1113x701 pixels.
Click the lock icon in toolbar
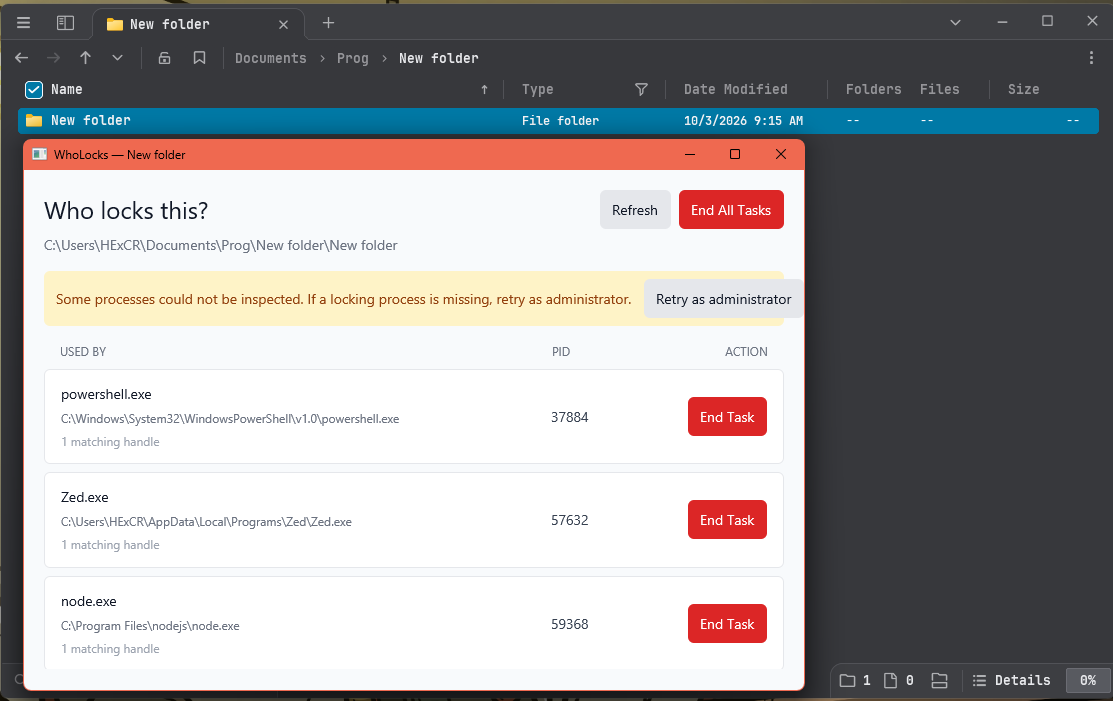coord(164,58)
